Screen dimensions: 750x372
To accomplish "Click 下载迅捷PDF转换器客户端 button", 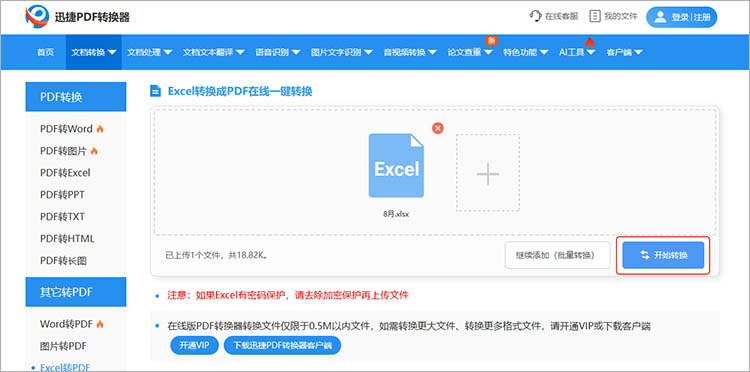I will 282,345.
